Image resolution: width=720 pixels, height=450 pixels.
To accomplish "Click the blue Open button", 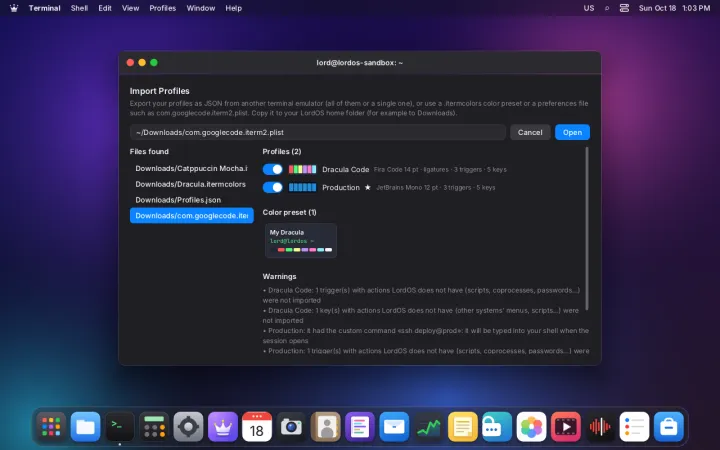I will 572,132.
